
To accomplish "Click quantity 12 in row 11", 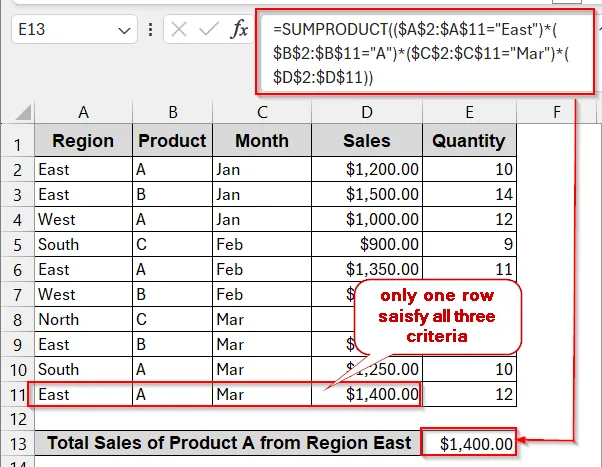I will [470, 394].
